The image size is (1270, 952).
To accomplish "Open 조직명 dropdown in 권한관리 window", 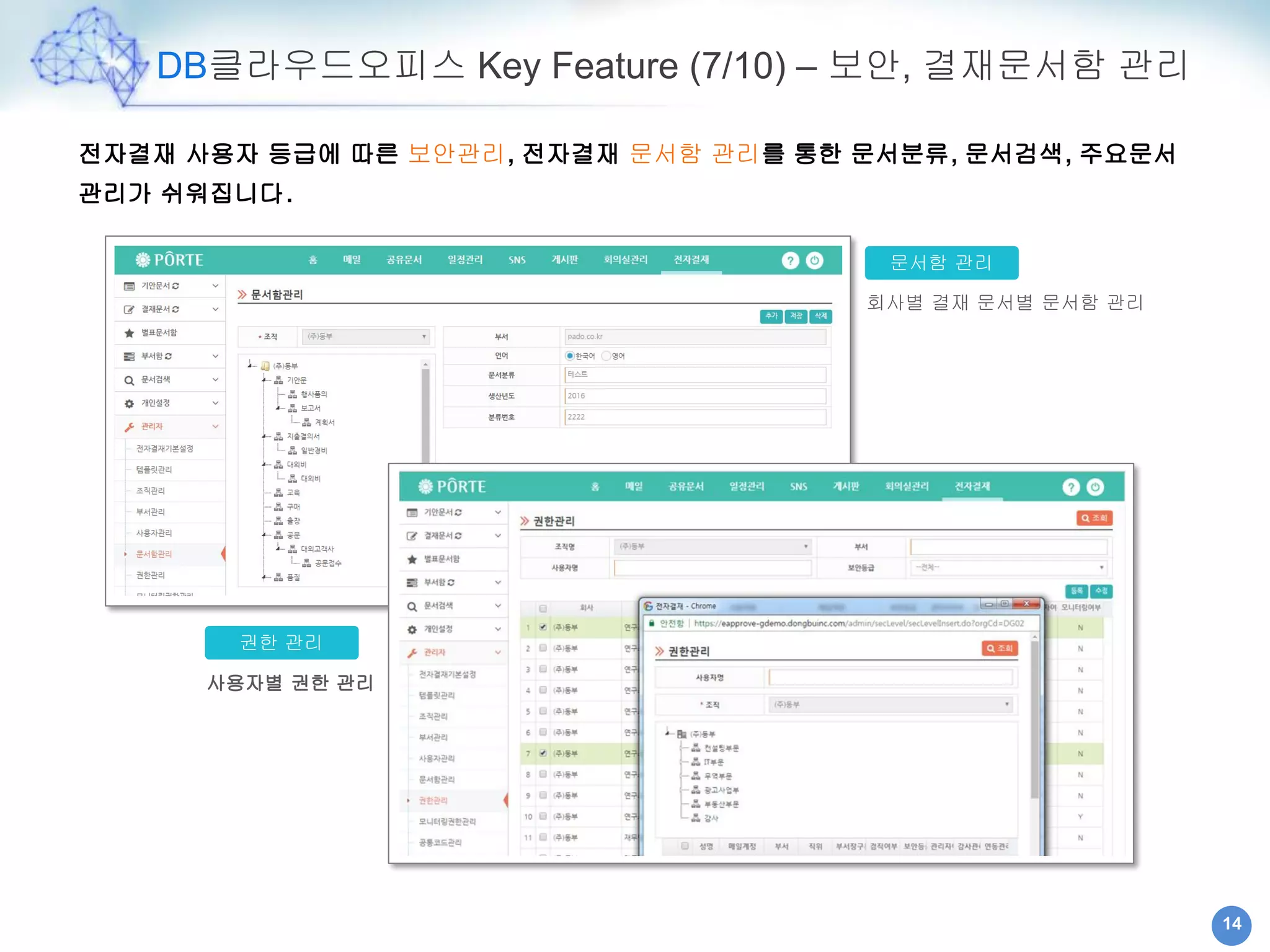I will (x=713, y=547).
